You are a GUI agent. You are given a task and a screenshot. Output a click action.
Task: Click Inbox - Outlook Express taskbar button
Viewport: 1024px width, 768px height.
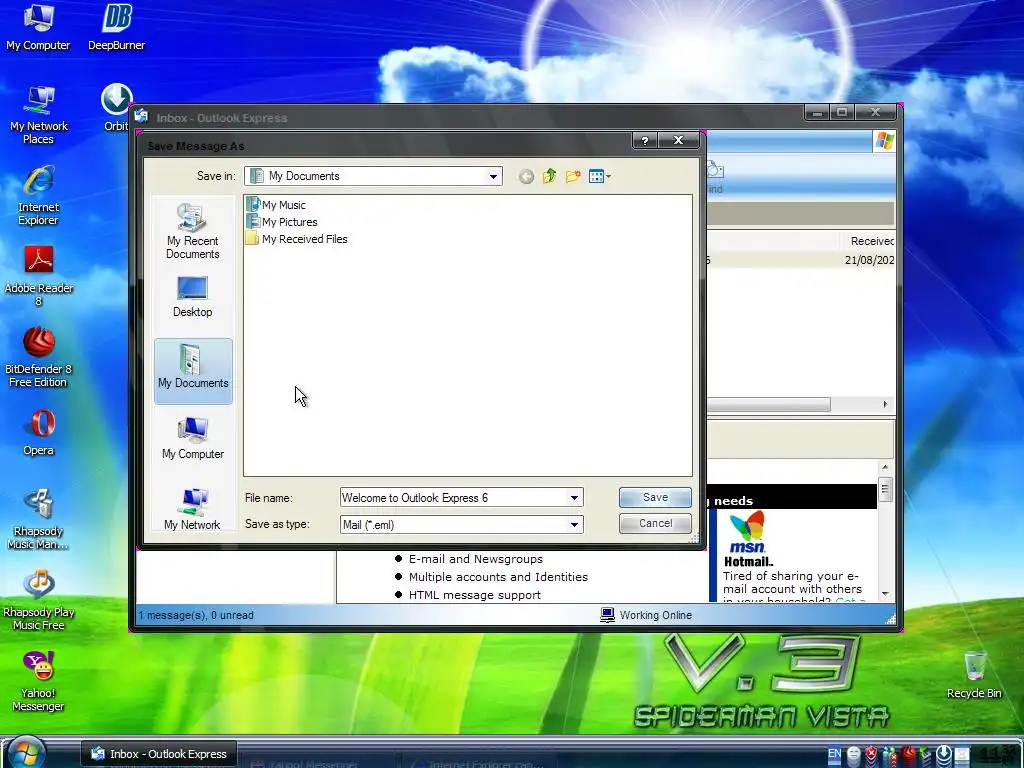(x=159, y=754)
